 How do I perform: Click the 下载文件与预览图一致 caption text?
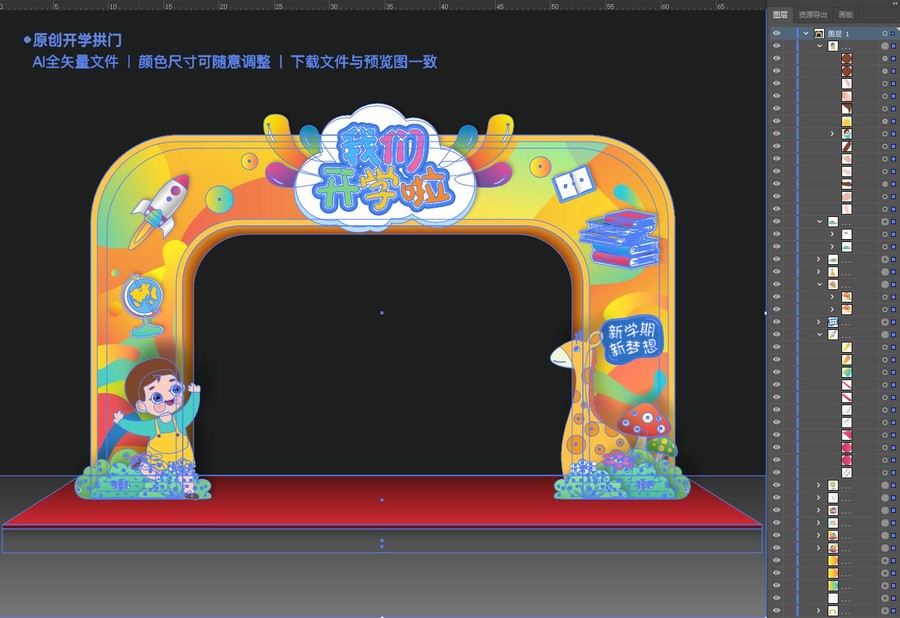tap(364, 61)
